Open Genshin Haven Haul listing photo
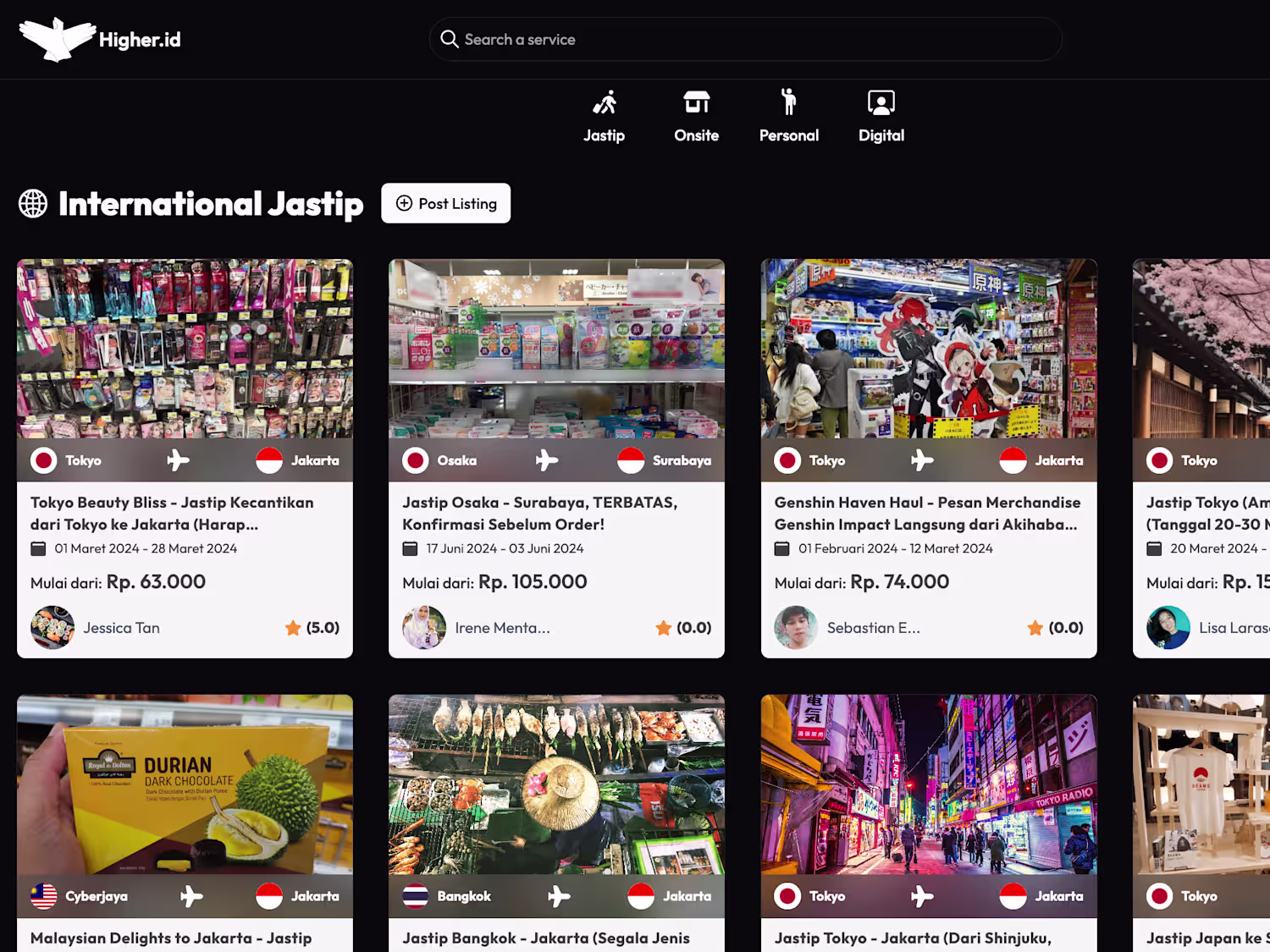 929,349
